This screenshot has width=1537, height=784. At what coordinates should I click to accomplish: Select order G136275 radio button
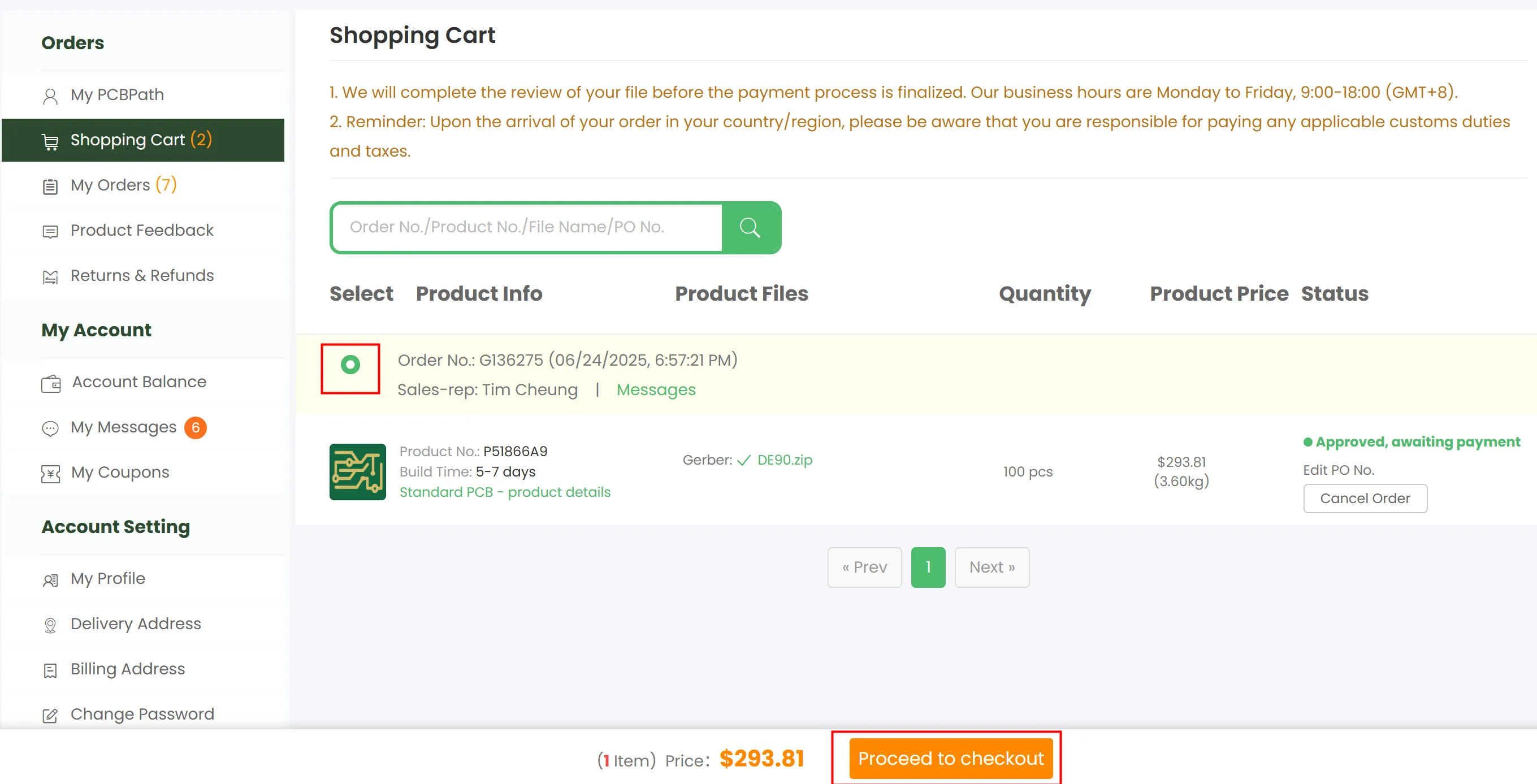point(350,364)
